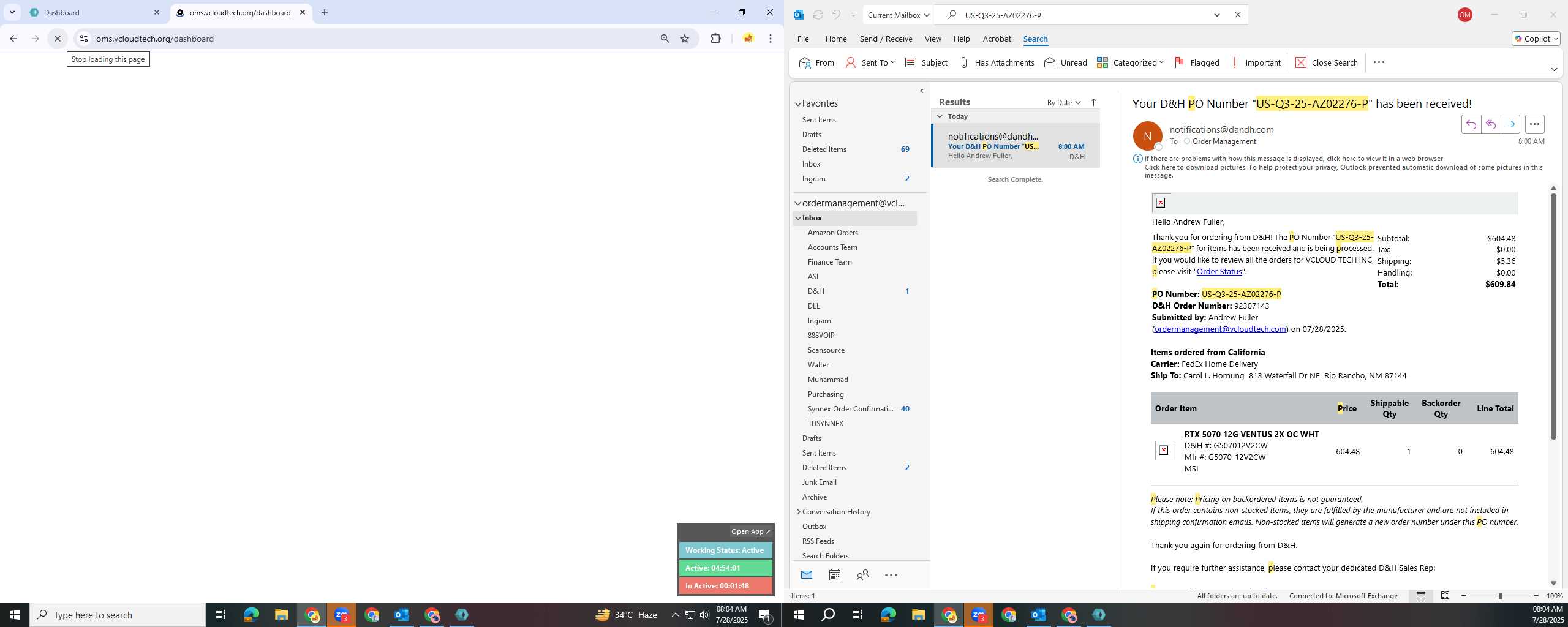This screenshot has width=1568, height=627.
Task: Toggle Has Attachments search filter
Action: [997, 62]
